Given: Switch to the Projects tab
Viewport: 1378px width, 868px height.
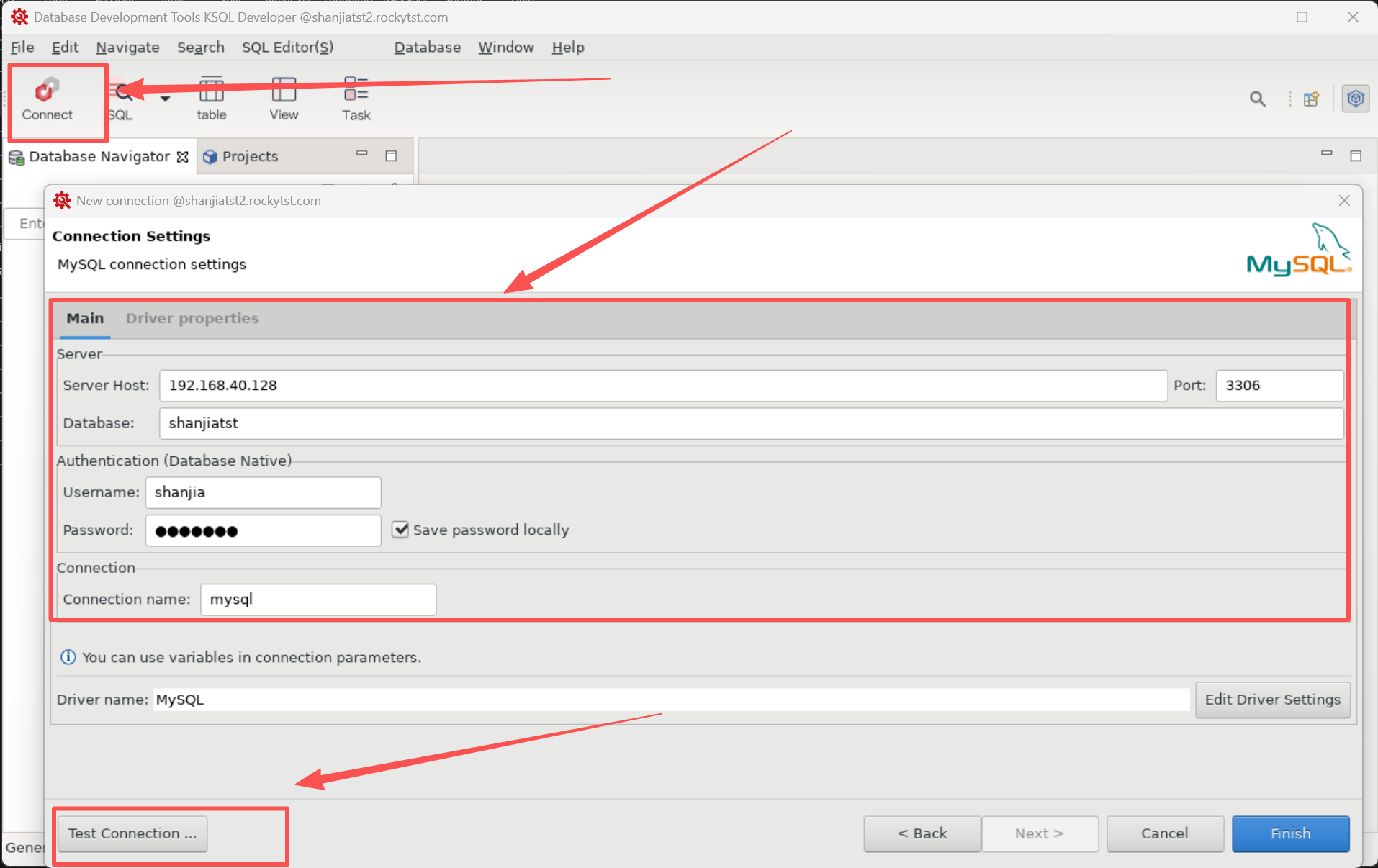Looking at the screenshot, I should (249, 157).
